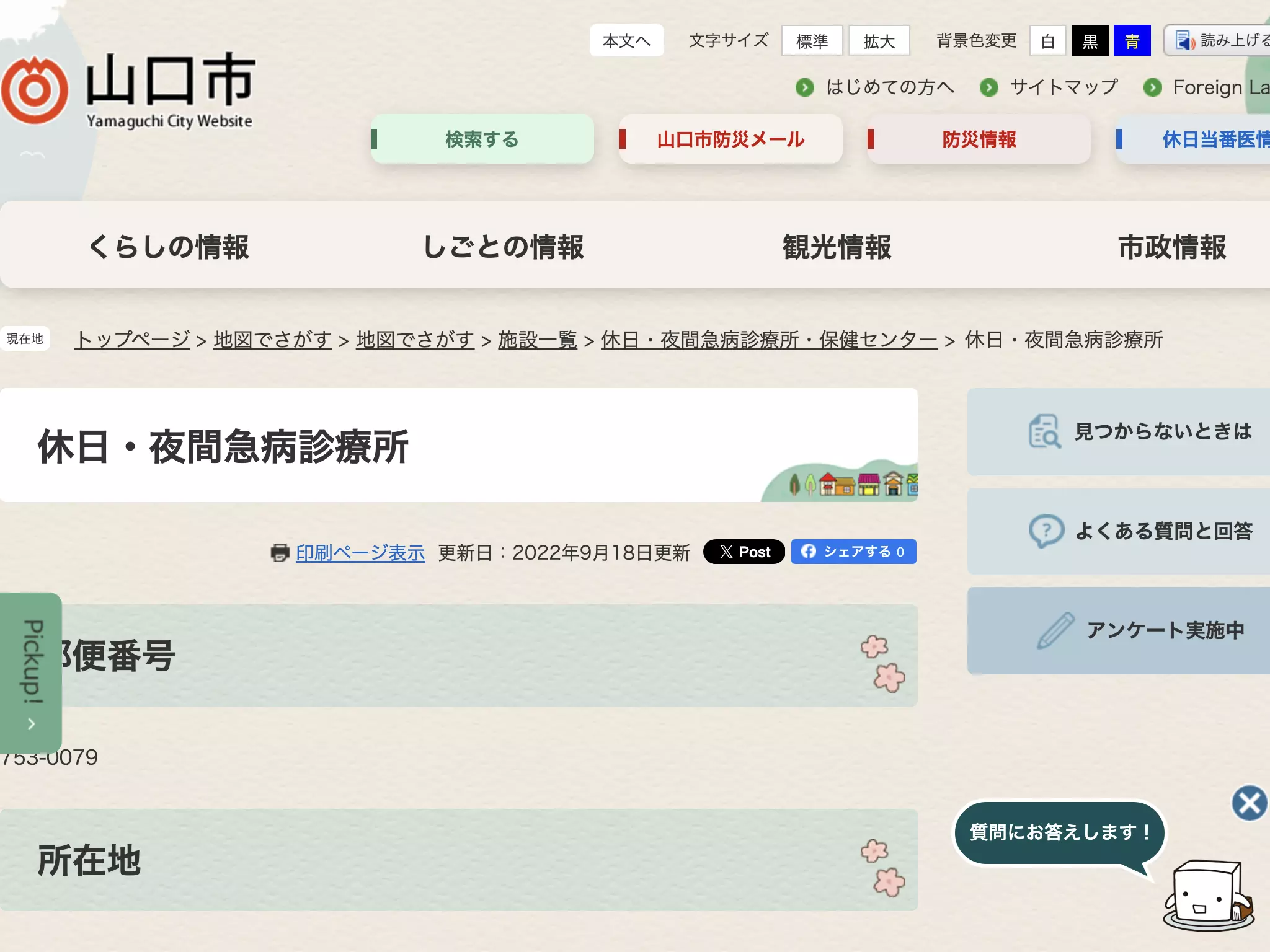Open 見つからないときは panel

1119,432
